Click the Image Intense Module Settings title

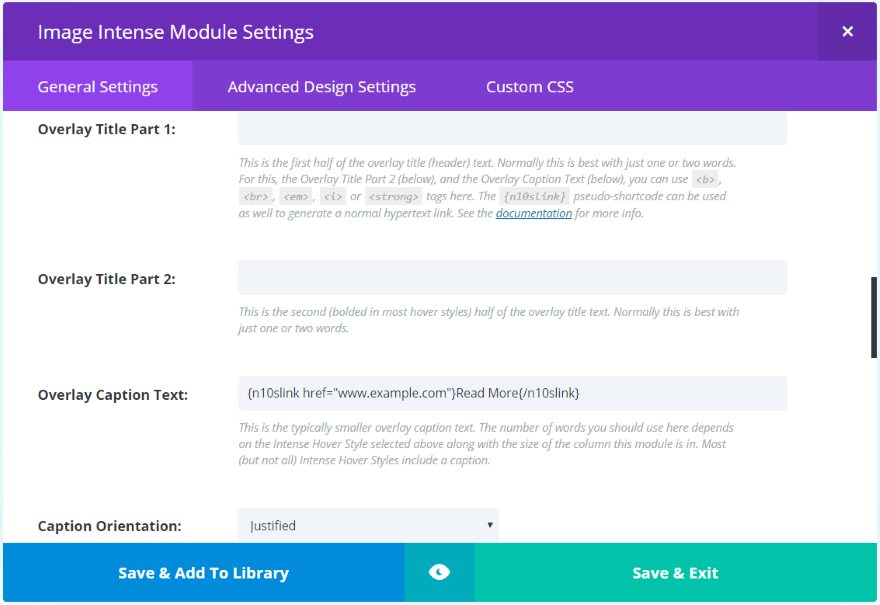click(176, 32)
